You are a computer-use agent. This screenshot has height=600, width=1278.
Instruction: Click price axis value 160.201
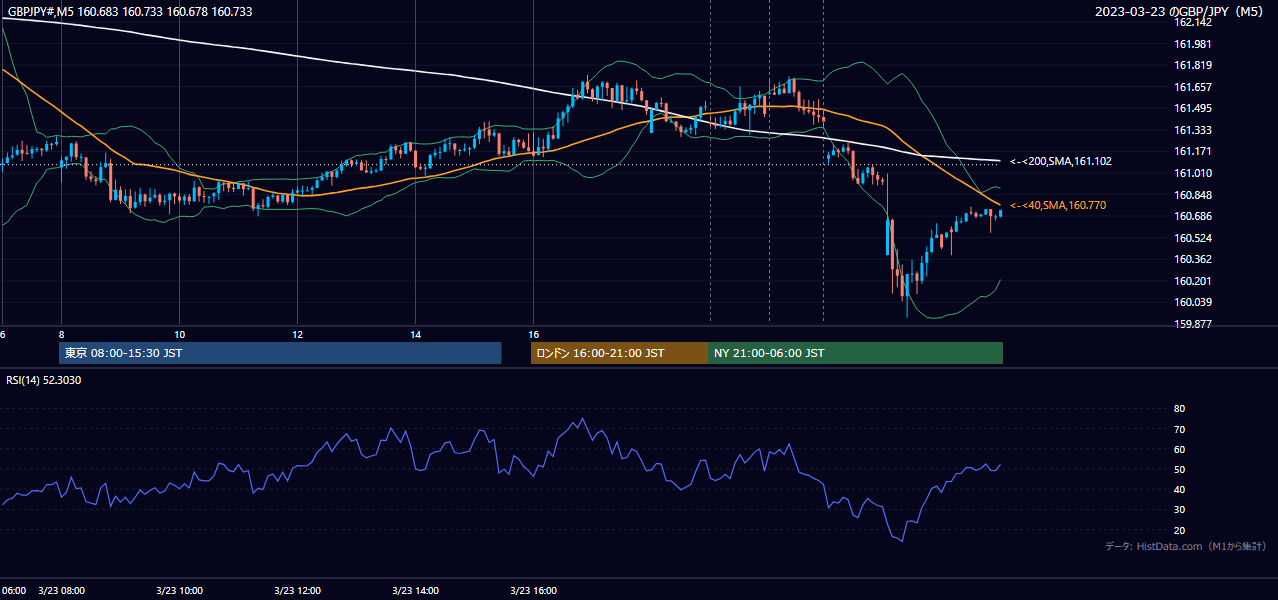coord(1193,281)
